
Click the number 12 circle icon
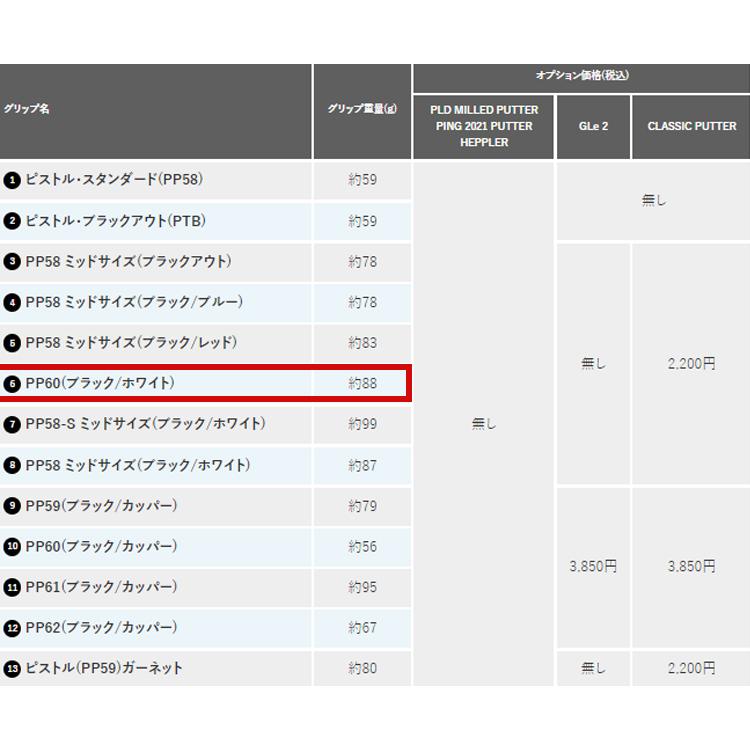coord(12,628)
